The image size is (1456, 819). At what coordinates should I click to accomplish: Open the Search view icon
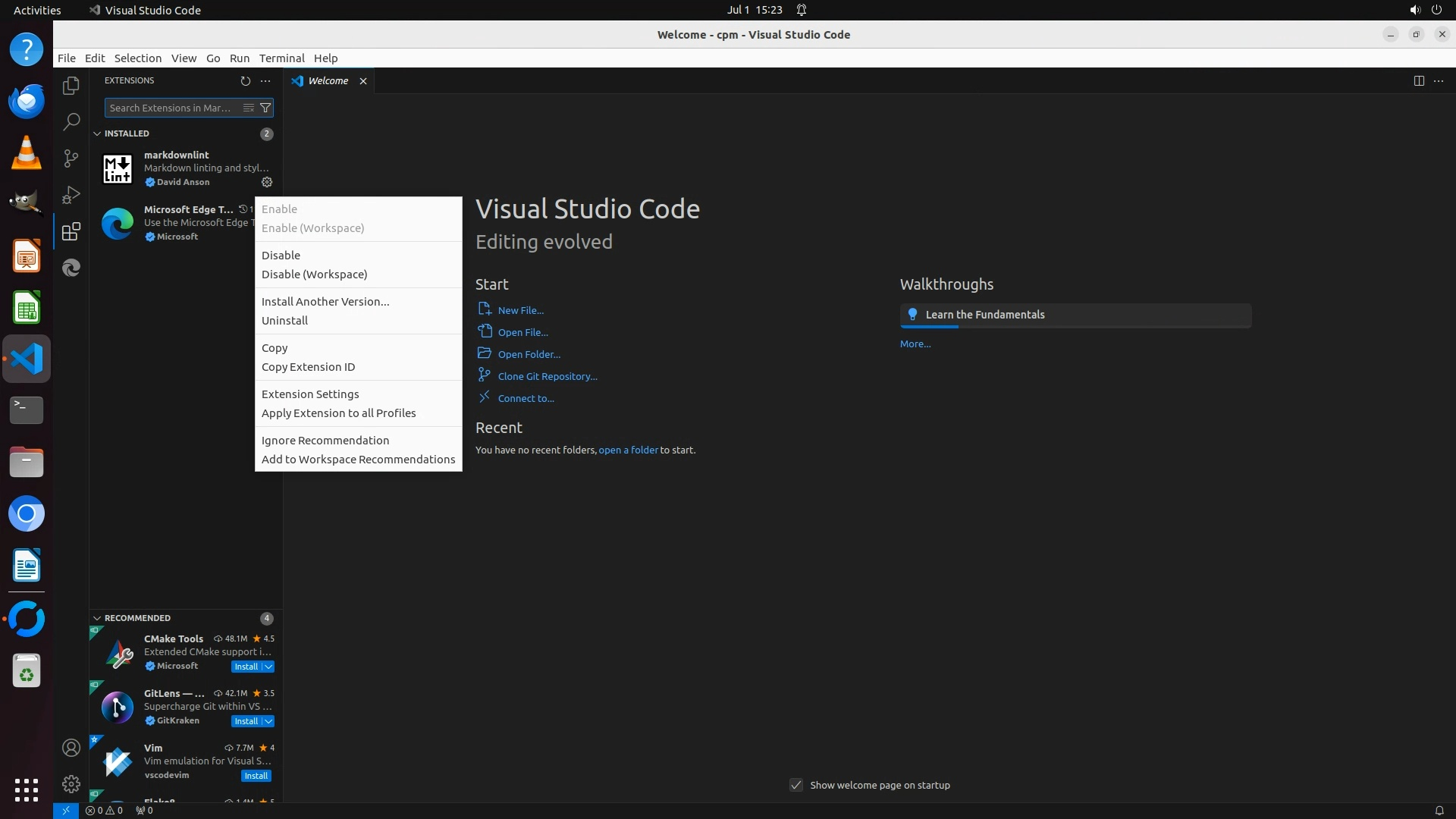click(71, 122)
